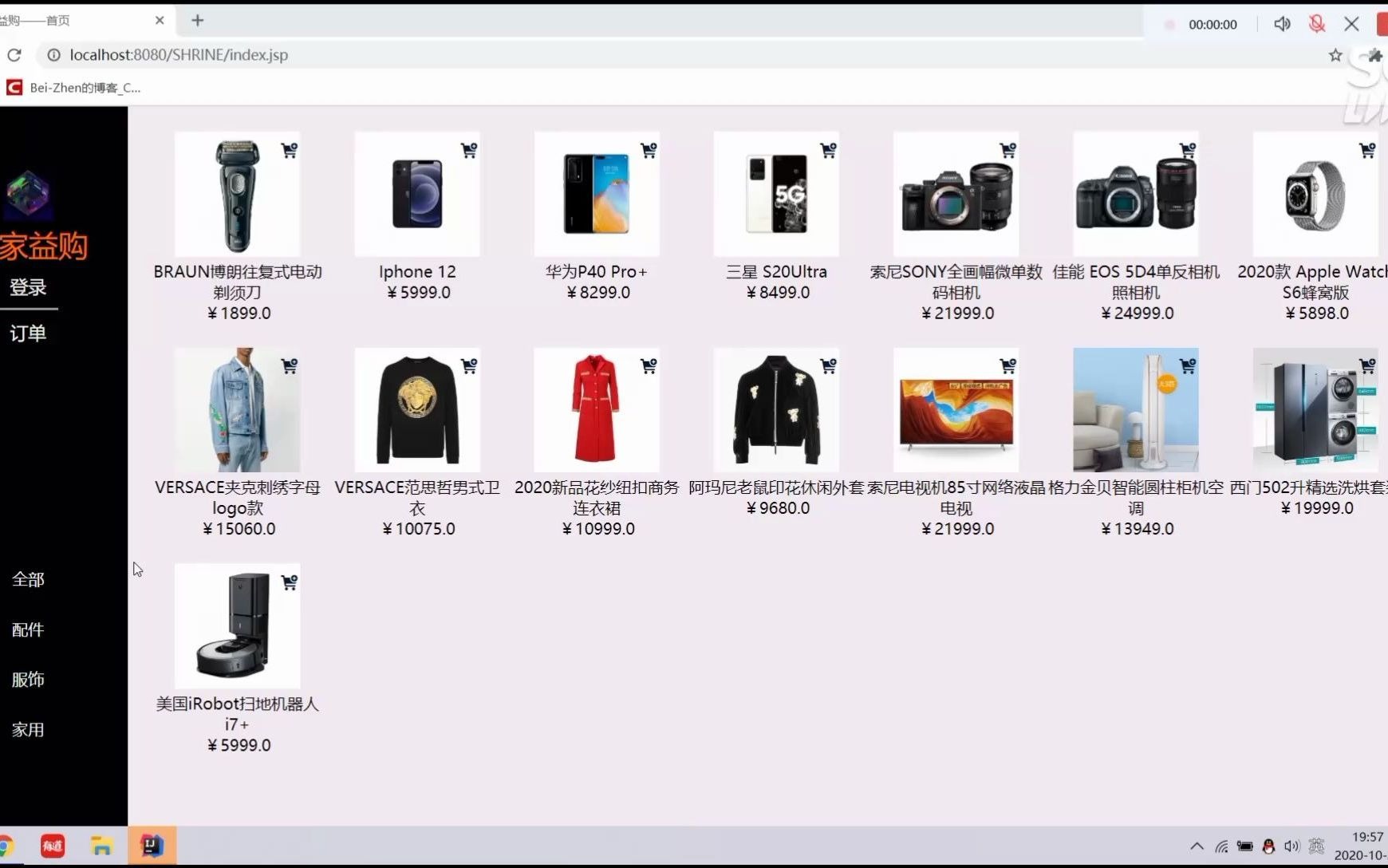The width and height of the screenshot is (1388, 868).
Task: Add VERSACE denim jacket to cart
Action: click(290, 366)
